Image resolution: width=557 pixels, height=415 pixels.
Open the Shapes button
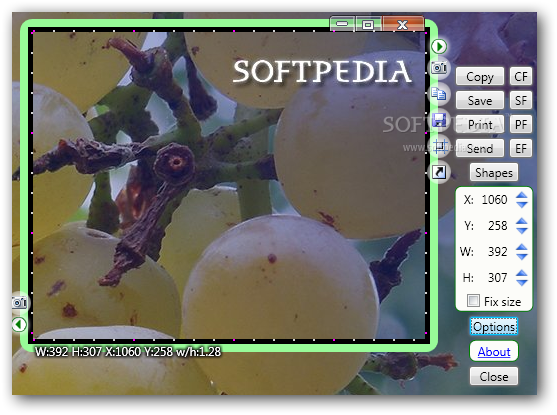494,172
